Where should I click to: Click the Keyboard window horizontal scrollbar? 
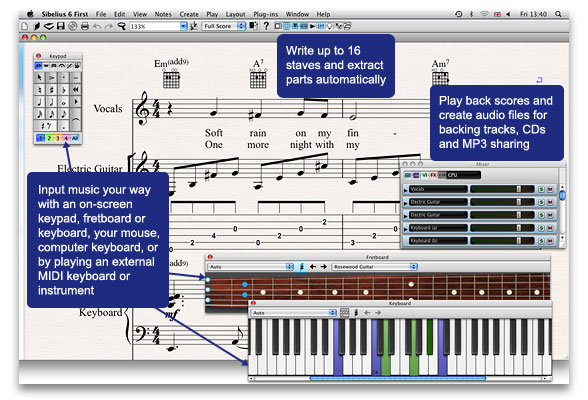click(x=398, y=379)
